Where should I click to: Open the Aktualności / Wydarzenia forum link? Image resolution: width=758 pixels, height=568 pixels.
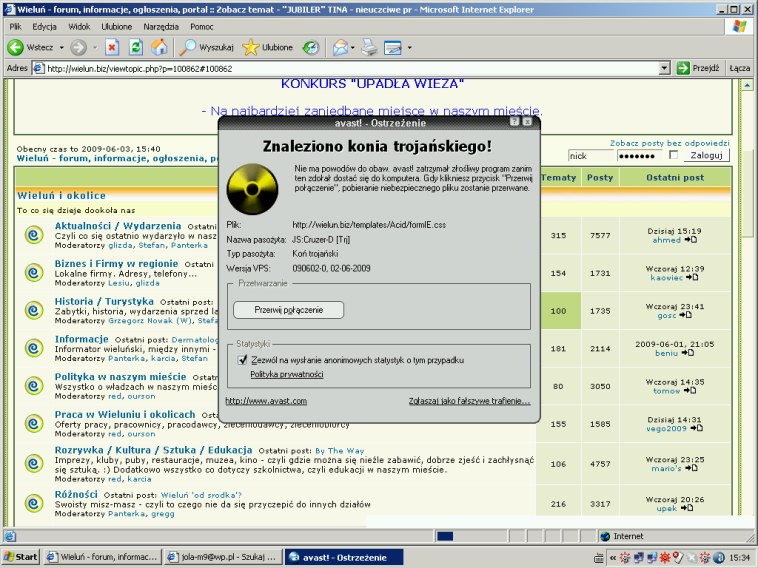[118, 226]
